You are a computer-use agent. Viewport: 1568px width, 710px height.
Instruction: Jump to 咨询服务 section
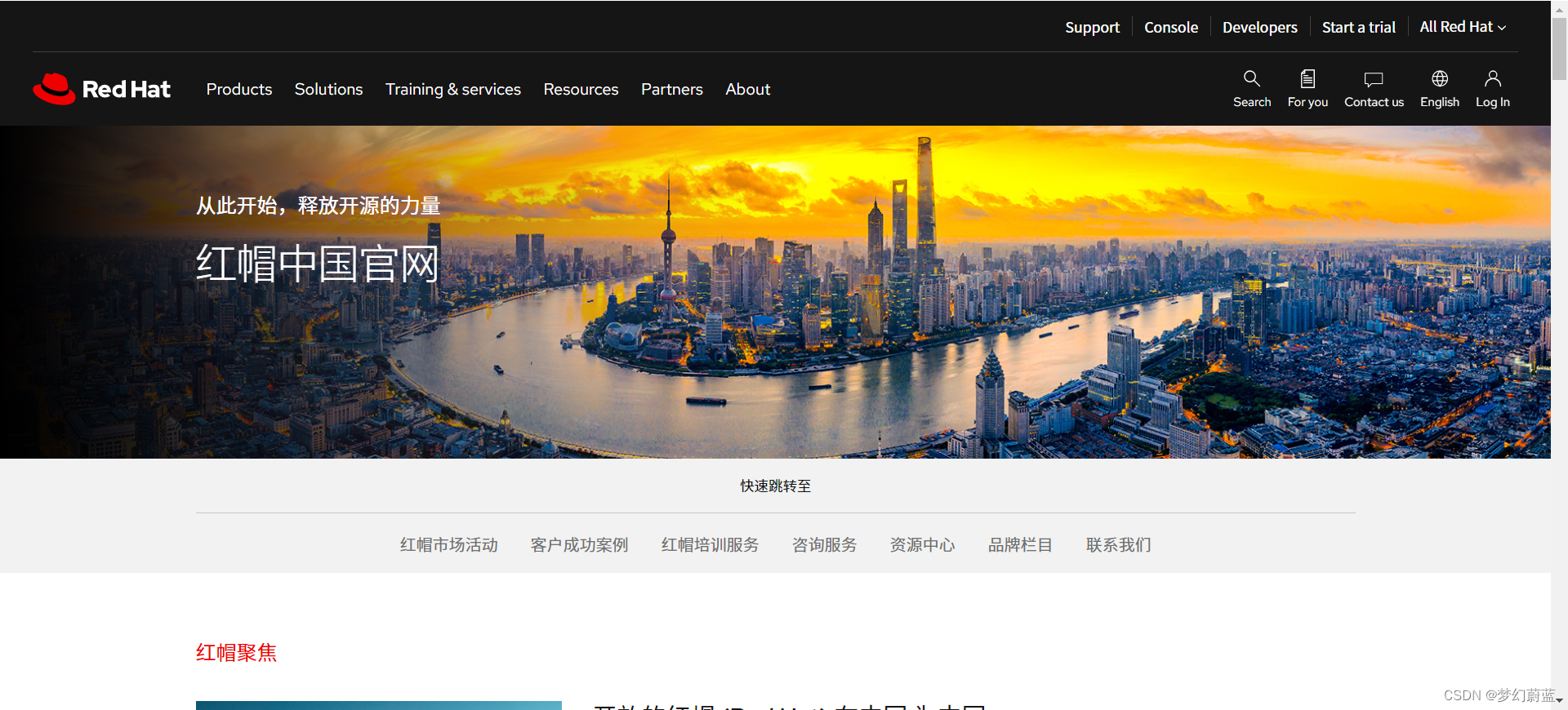(x=825, y=544)
